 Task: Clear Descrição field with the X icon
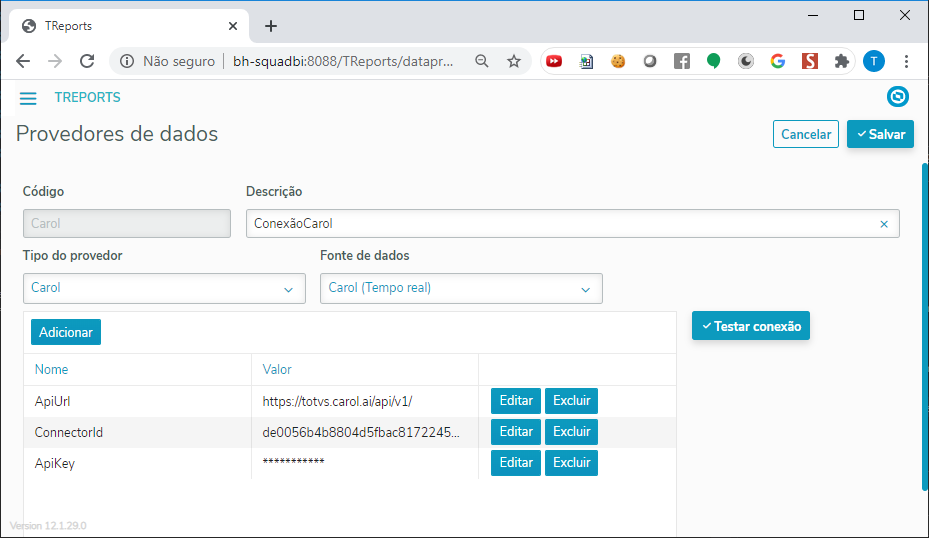click(x=884, y=224)
